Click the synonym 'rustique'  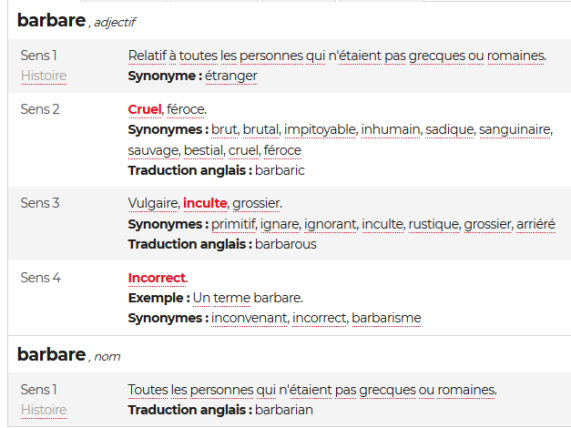433,224
